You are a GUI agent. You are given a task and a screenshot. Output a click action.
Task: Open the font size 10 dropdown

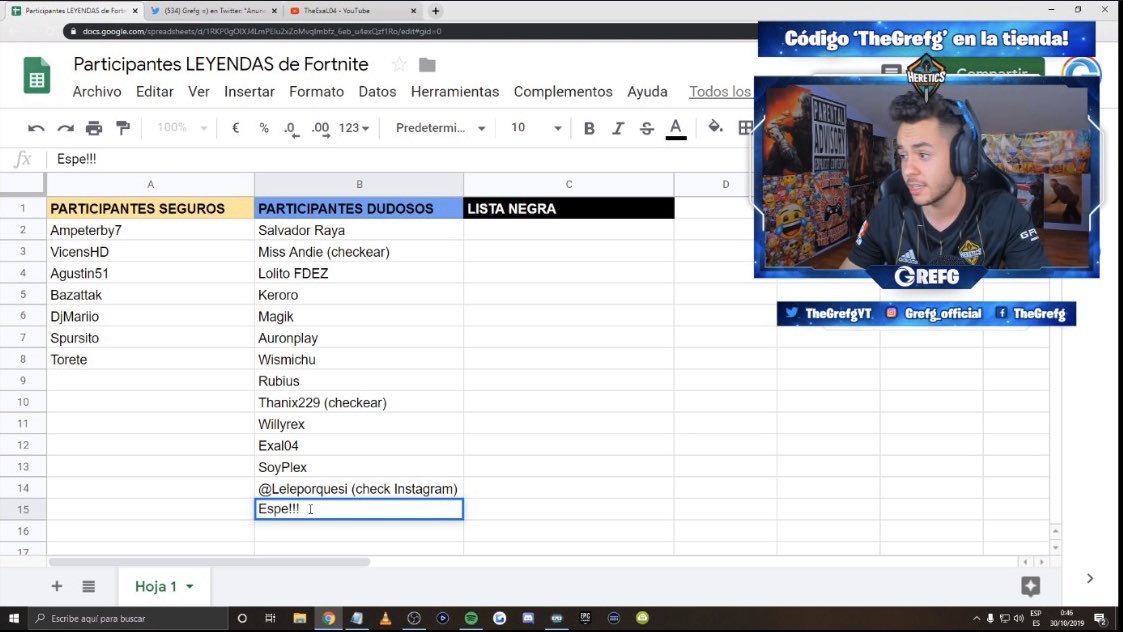tap(536, 128)
